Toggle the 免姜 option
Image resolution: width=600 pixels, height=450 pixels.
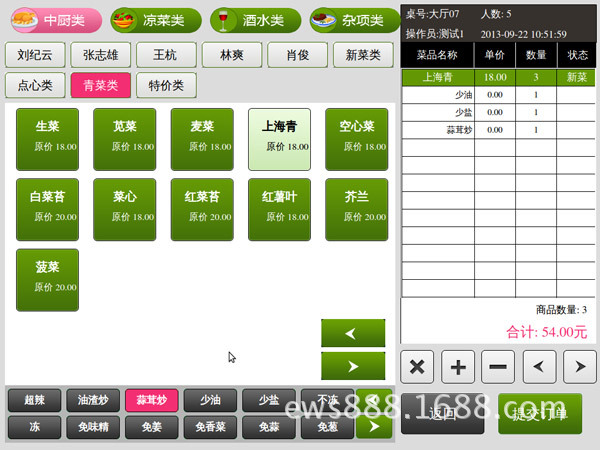coord(152,427)
